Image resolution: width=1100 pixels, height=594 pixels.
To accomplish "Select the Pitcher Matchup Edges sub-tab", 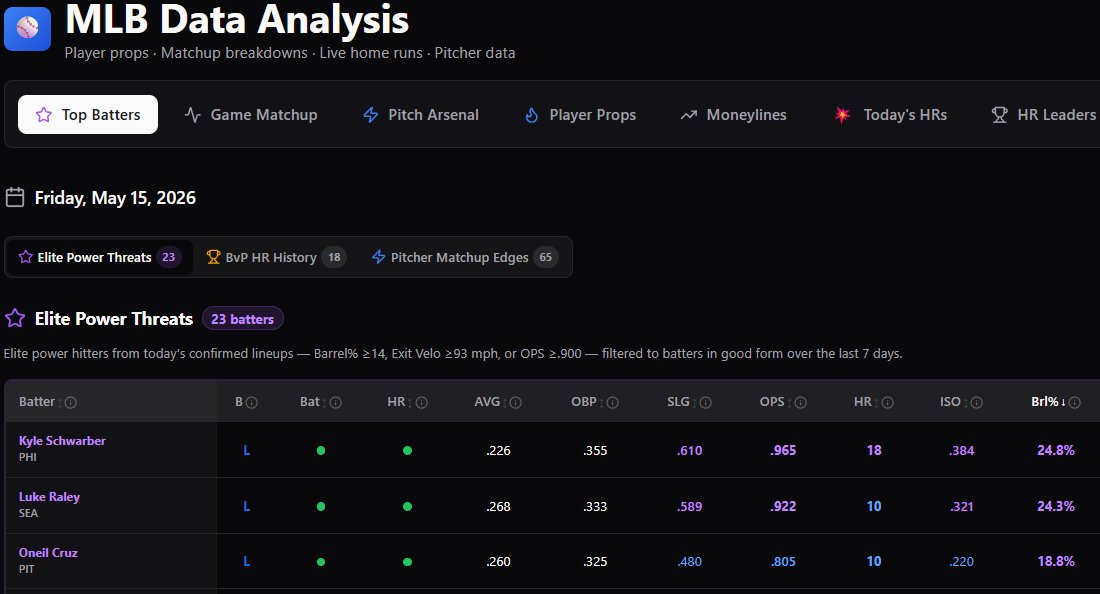I will pyautogui.click(x=464, y=257).
